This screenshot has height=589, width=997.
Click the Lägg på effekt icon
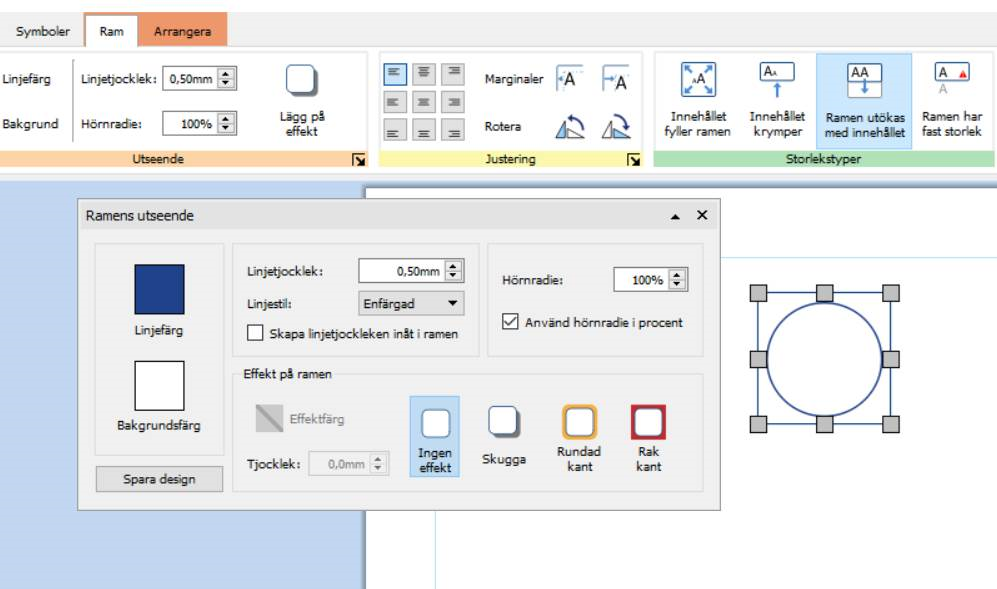click(x=301, y=81)
